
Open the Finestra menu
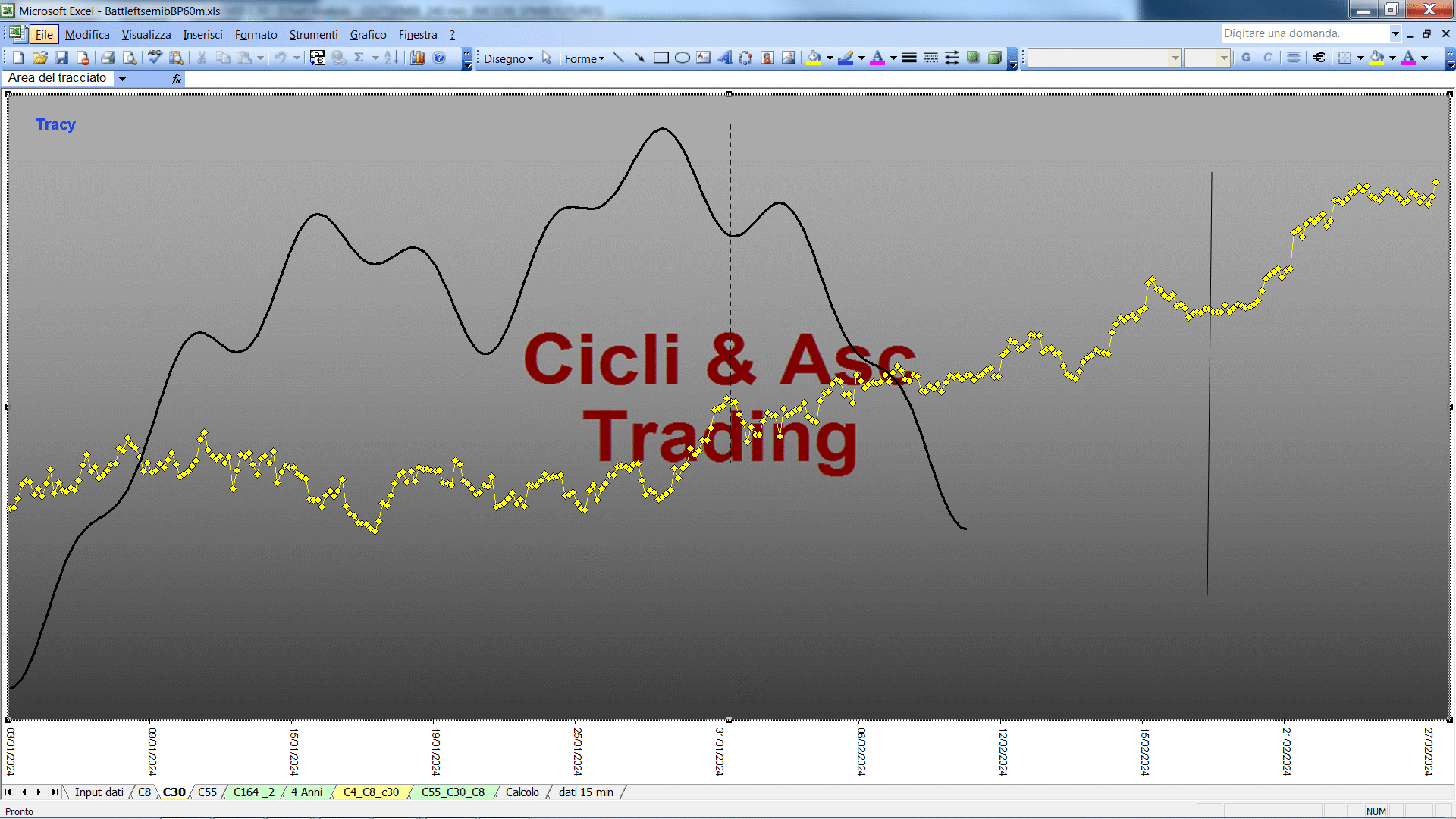pos(418,34)
